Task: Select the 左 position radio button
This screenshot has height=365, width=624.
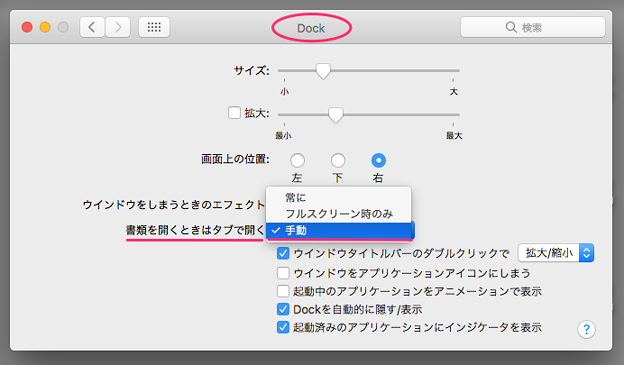Action: [x=297, y=160]
